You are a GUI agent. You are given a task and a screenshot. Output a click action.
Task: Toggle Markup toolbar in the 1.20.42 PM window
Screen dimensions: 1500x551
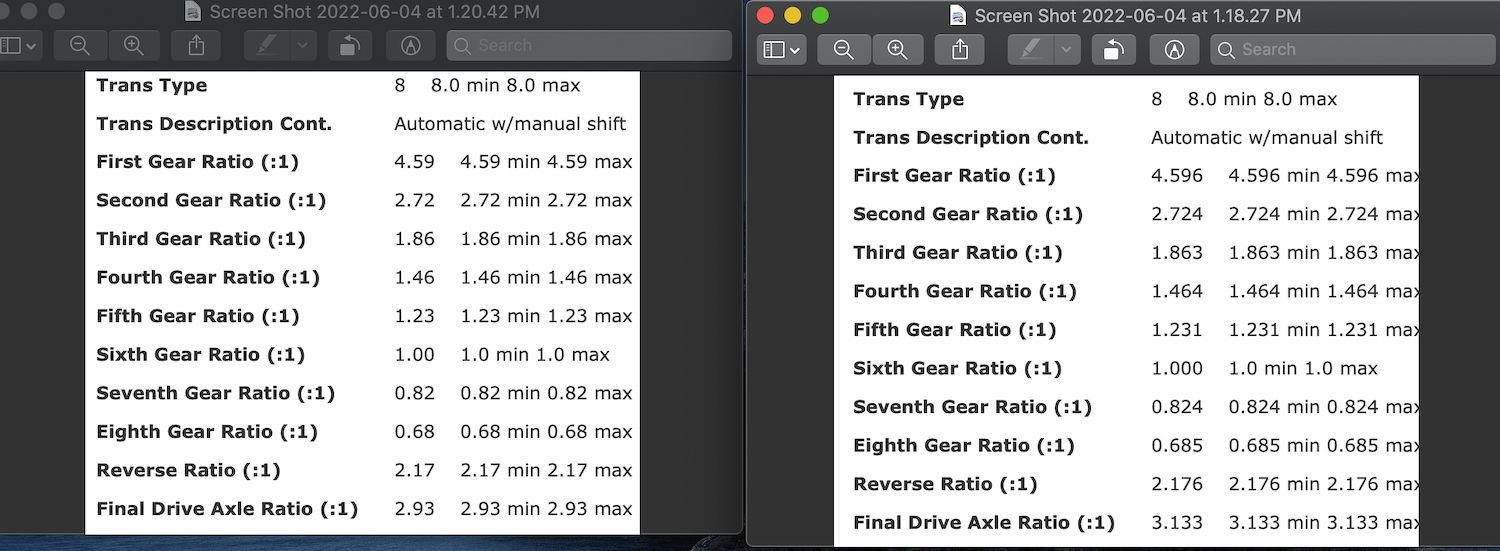tap(410, 45)
